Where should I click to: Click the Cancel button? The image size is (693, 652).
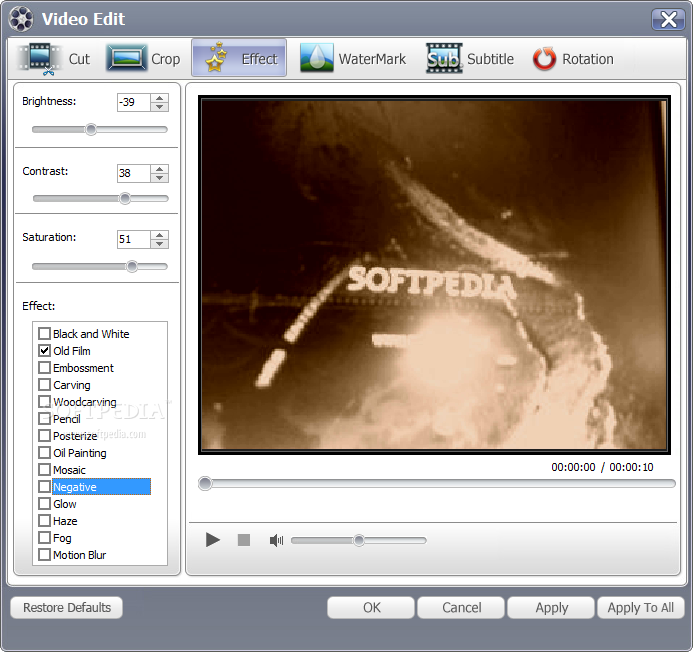click(461, 607)
